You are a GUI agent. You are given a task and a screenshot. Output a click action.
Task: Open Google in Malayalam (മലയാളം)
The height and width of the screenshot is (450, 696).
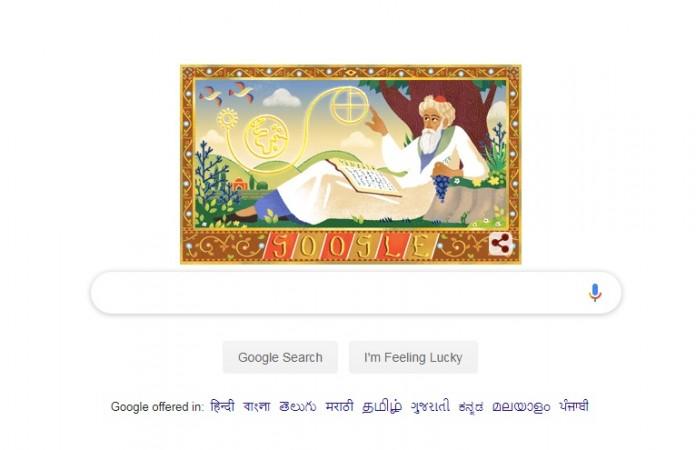[521, 407]
